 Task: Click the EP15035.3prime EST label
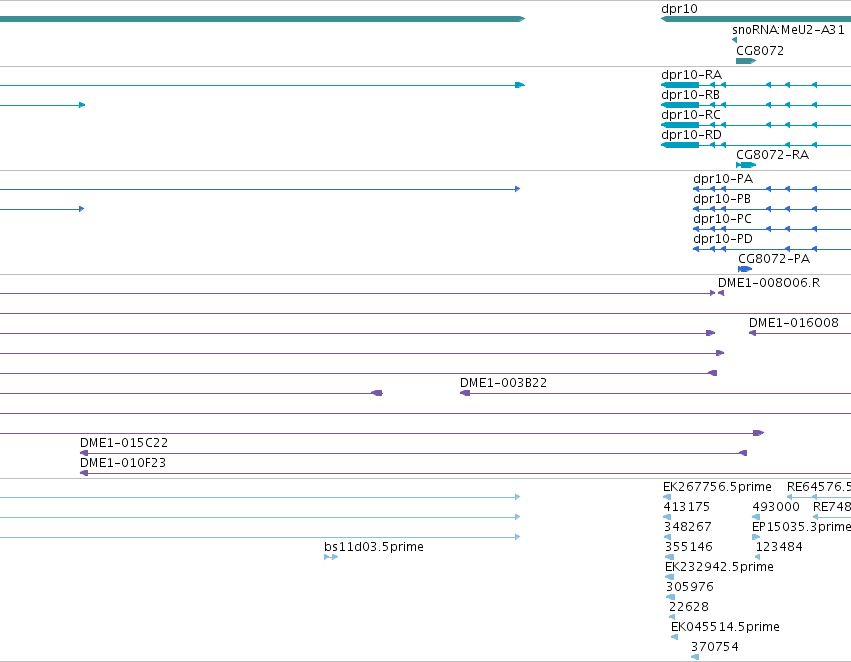click(801, 527)
